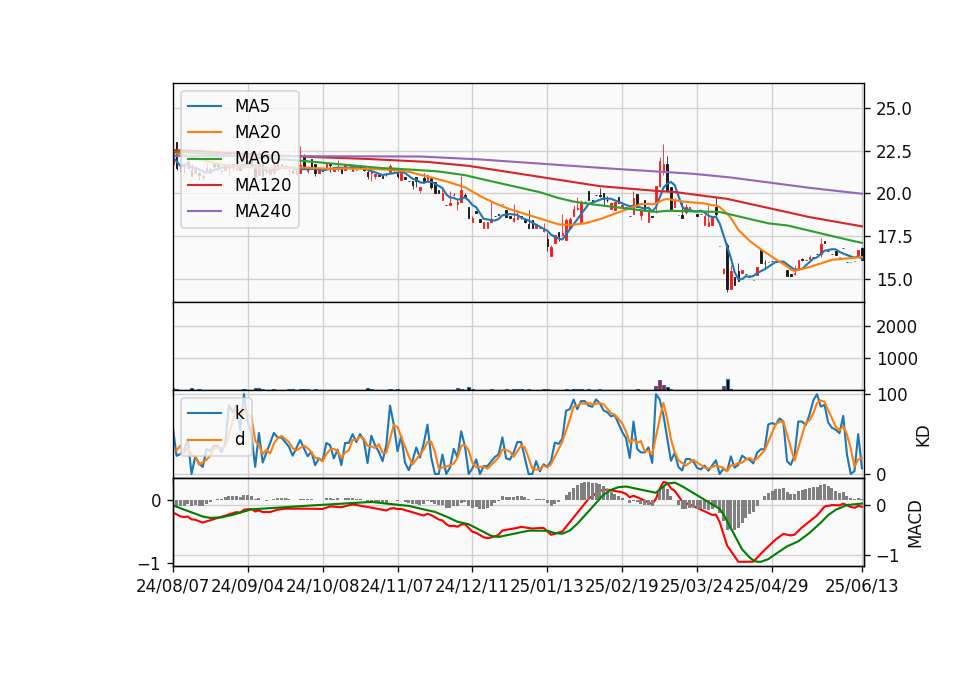Click the d legend label in KD panel

coord(240,439)
